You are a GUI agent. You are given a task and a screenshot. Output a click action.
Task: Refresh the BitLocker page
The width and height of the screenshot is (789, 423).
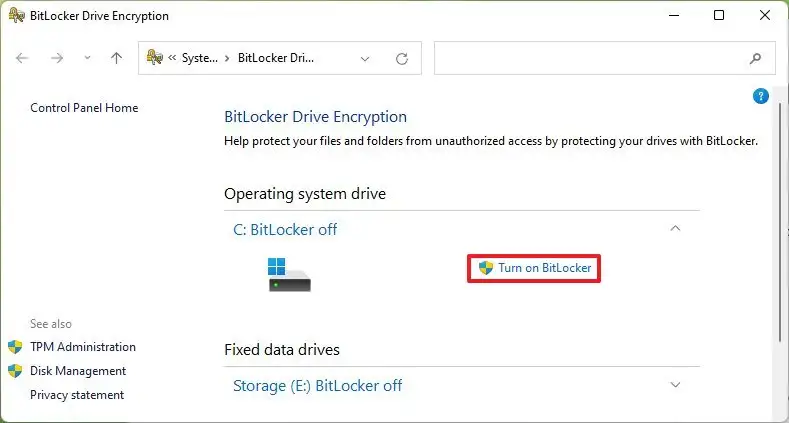pyautogui.click(x=402, y=58)
